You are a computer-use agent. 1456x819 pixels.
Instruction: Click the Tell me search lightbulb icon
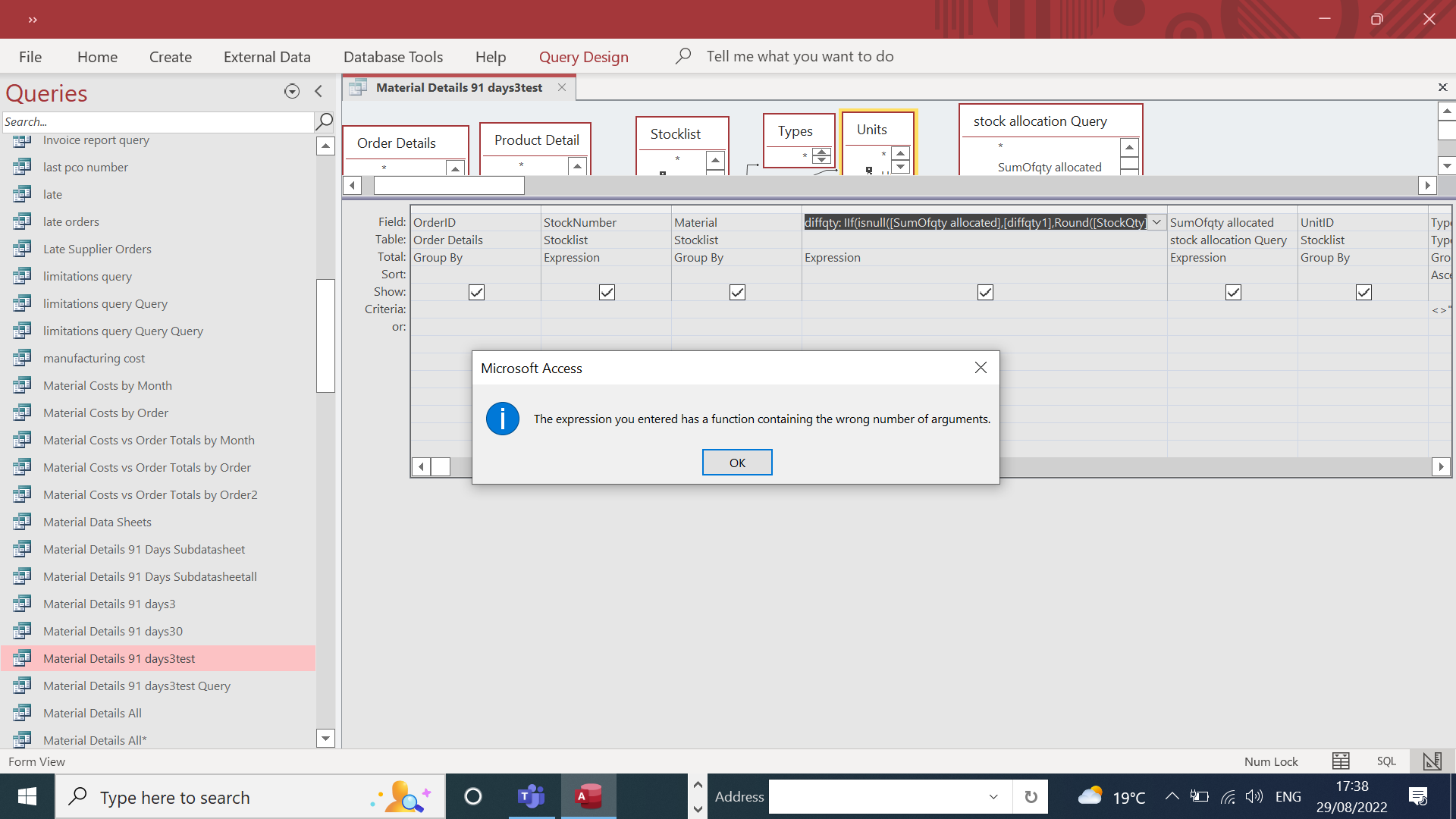[x=683, y=56]
